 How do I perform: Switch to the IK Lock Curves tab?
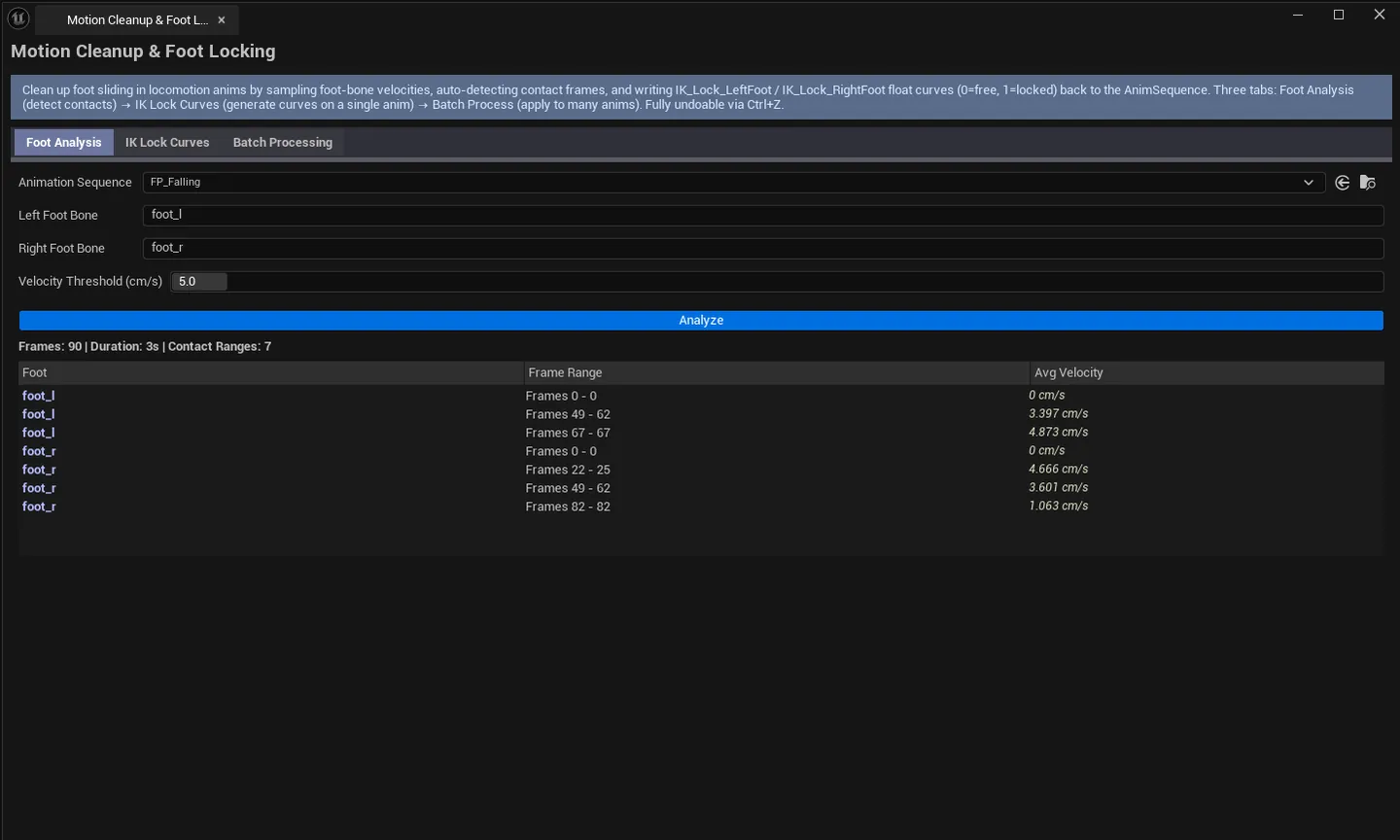pyautogui.click(x=167, y=142)
